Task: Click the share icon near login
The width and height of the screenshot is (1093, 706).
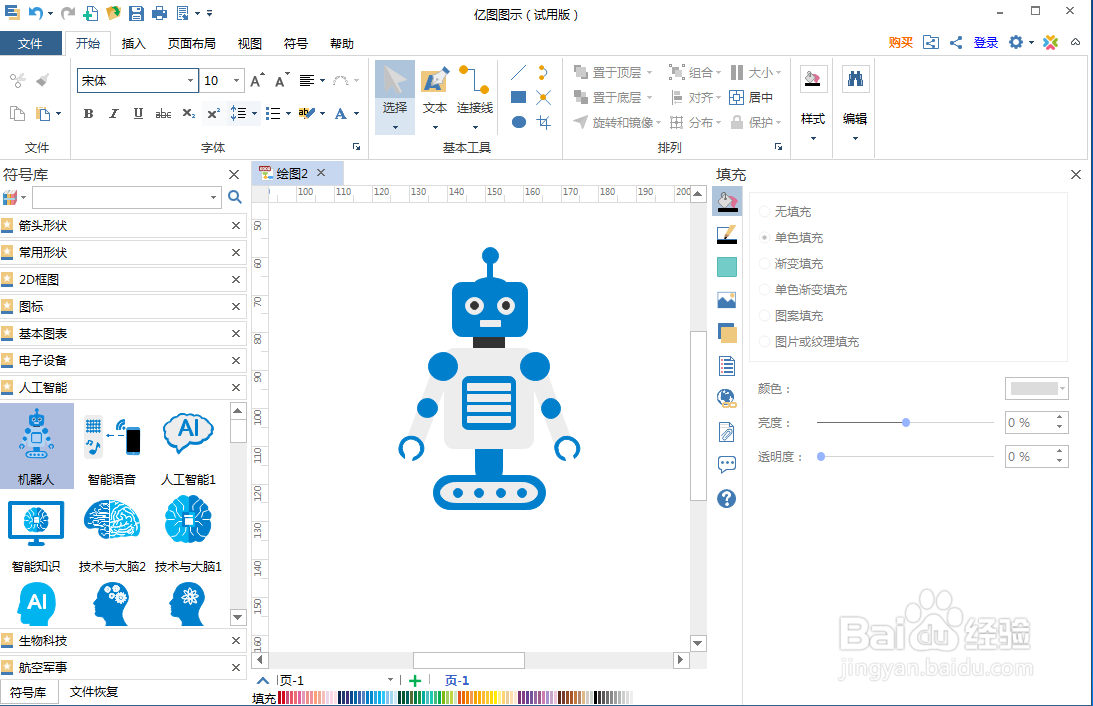Action: (956, 43)
